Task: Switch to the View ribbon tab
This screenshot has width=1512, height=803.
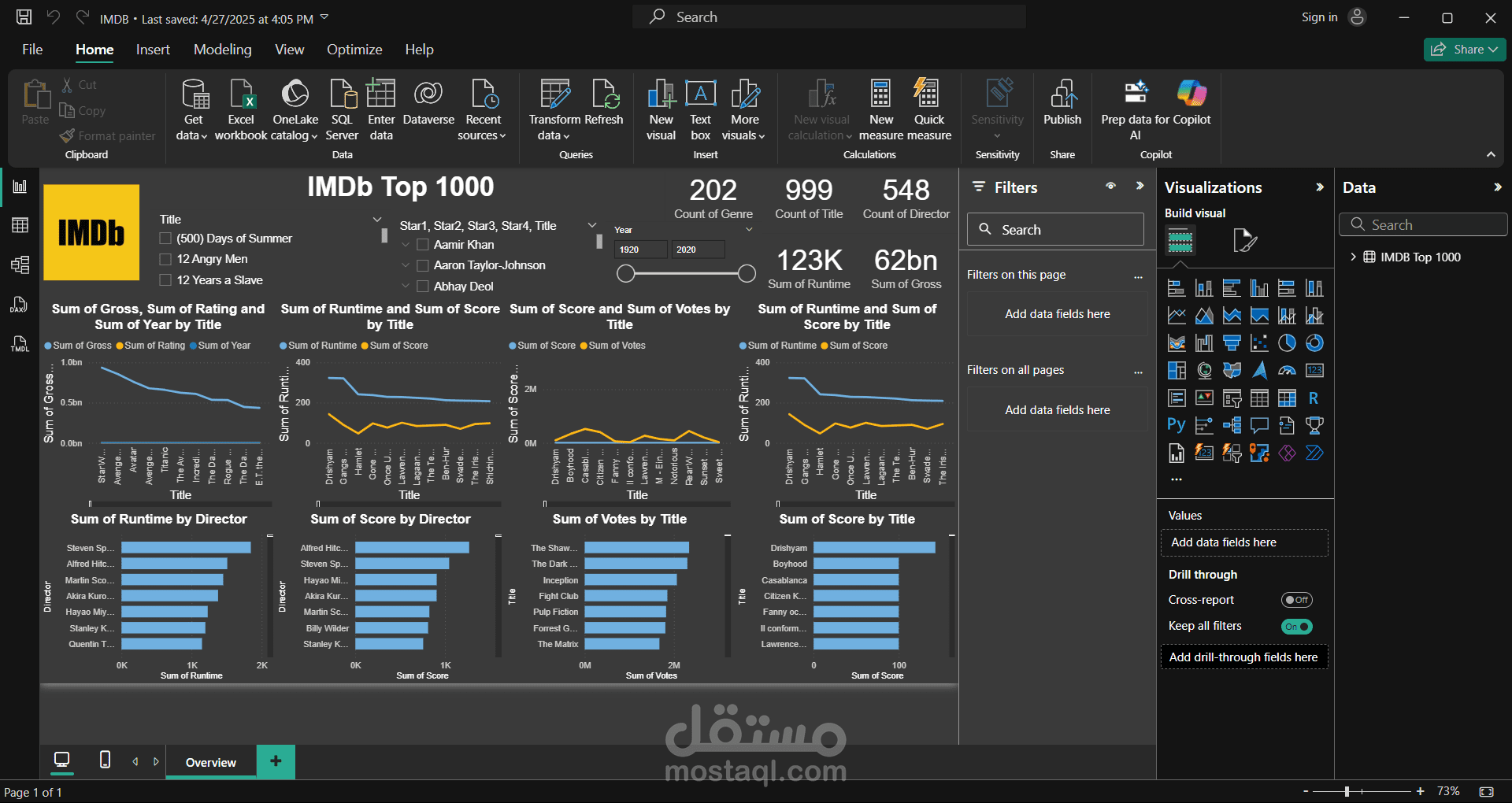Action: click(289, 50)
